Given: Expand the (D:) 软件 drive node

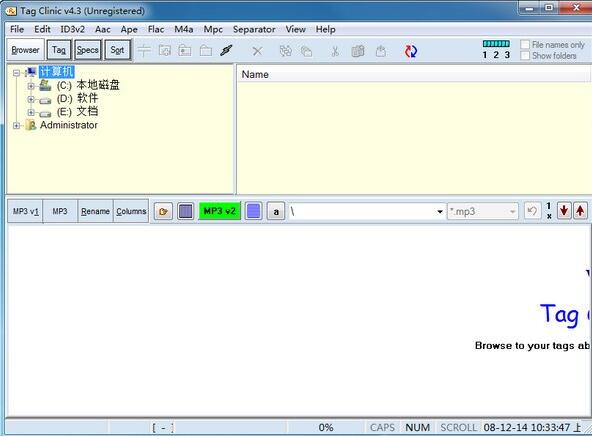Looking at the screenshot, I should tap(31, 99).
